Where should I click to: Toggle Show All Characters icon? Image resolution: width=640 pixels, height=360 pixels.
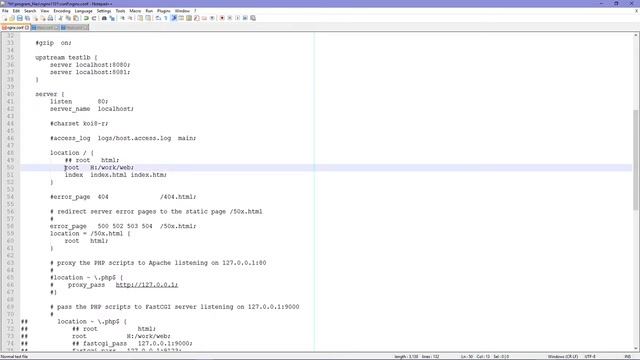[x=165, y=18]
